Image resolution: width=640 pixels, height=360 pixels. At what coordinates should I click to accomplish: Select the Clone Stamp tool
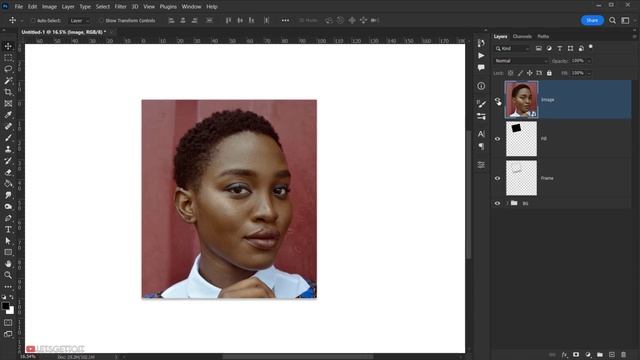click(x=8, y=149)
